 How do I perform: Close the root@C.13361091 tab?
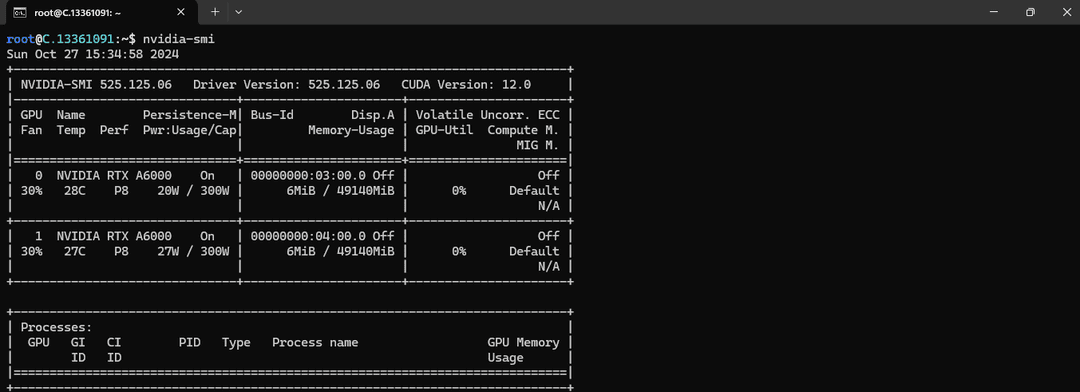pyautogui.click(x=181, y=12)
